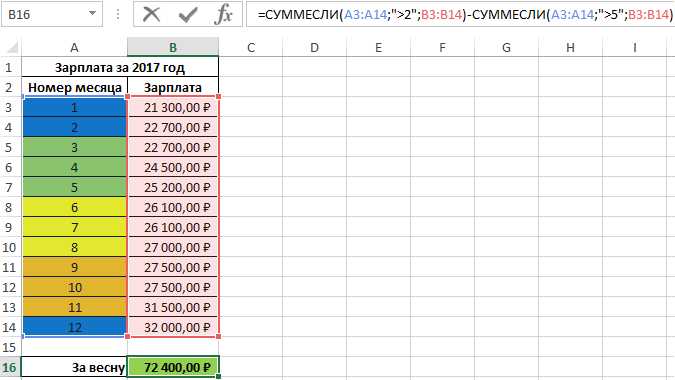
Task: Click the yellow month 7 cell
Action: click(x=74, y=227)
